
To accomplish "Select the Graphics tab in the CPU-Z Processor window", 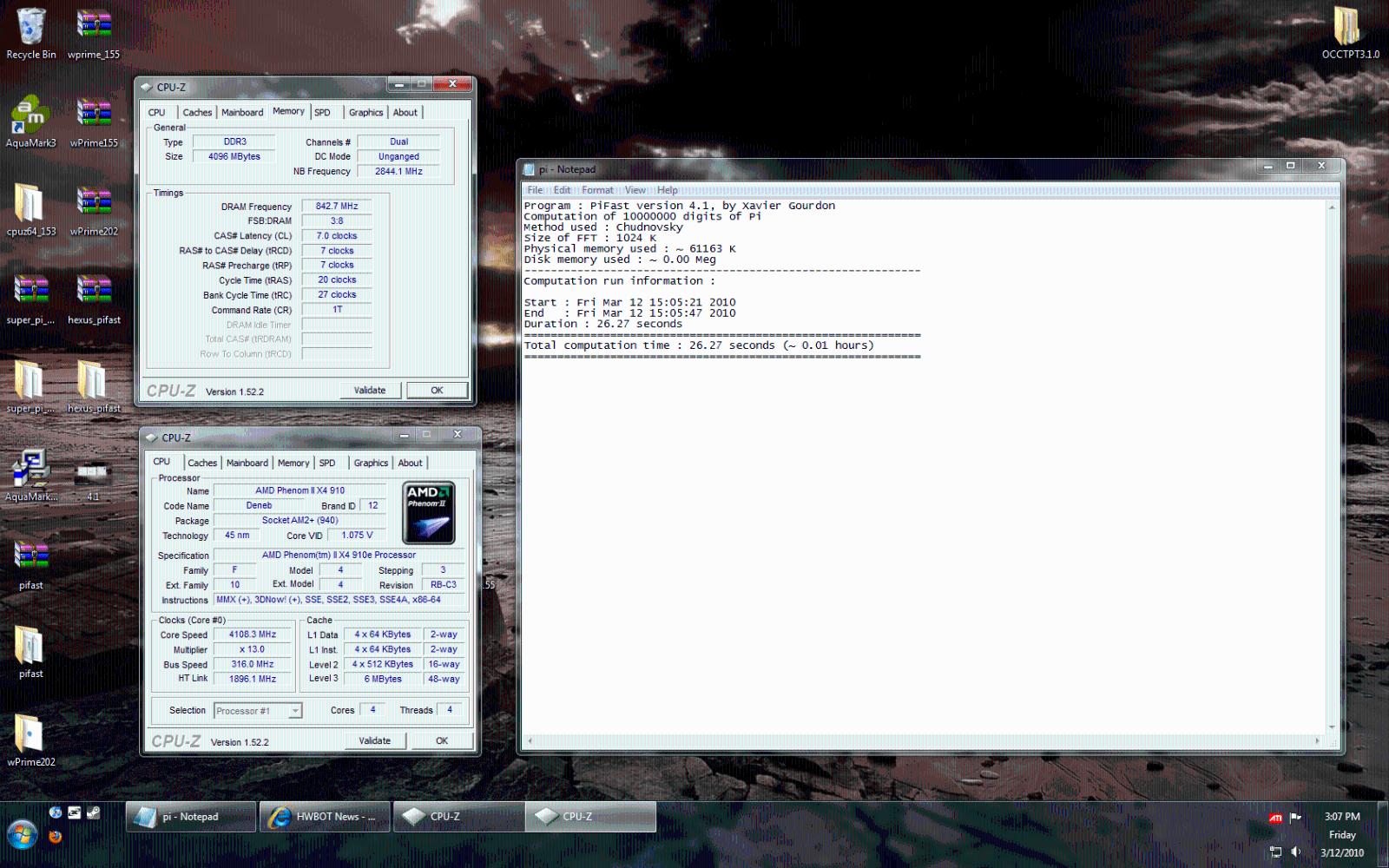I will (x=371, y=464).
